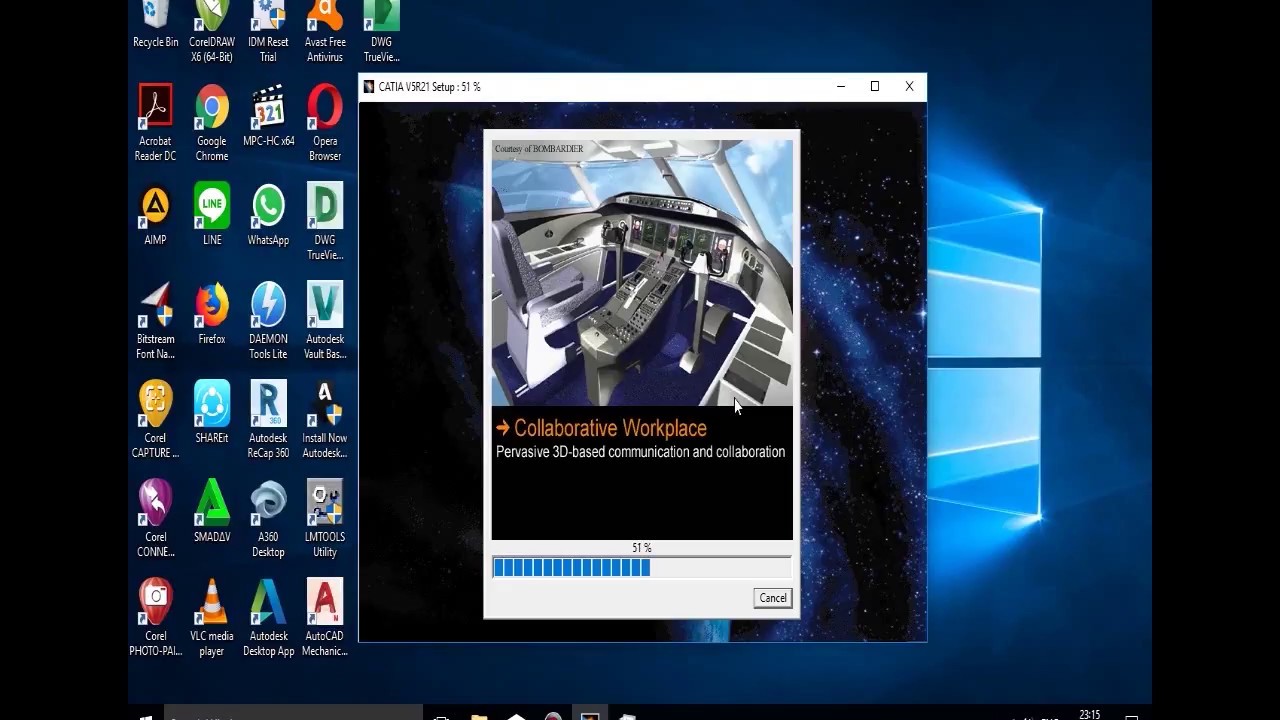The width and height of the screenshot is (1280, 720).
Task: Launch Autodesk Desktop App icon
Action: click(x=268, y=618)
